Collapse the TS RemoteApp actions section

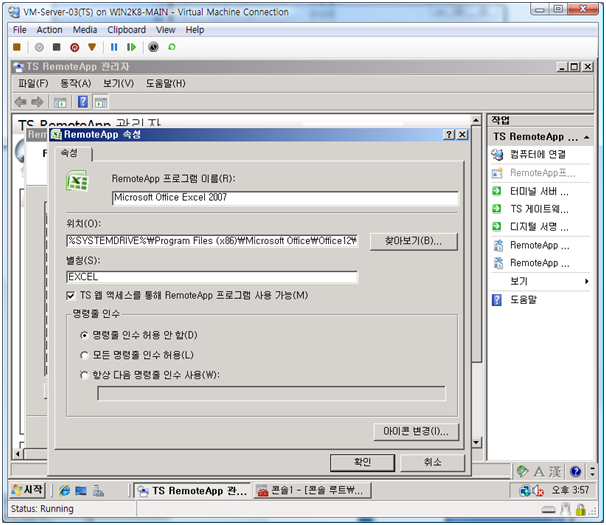pos(587,137)
